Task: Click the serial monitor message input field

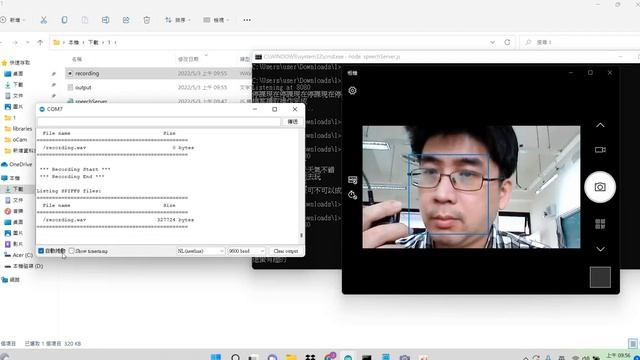Action: 159,122
